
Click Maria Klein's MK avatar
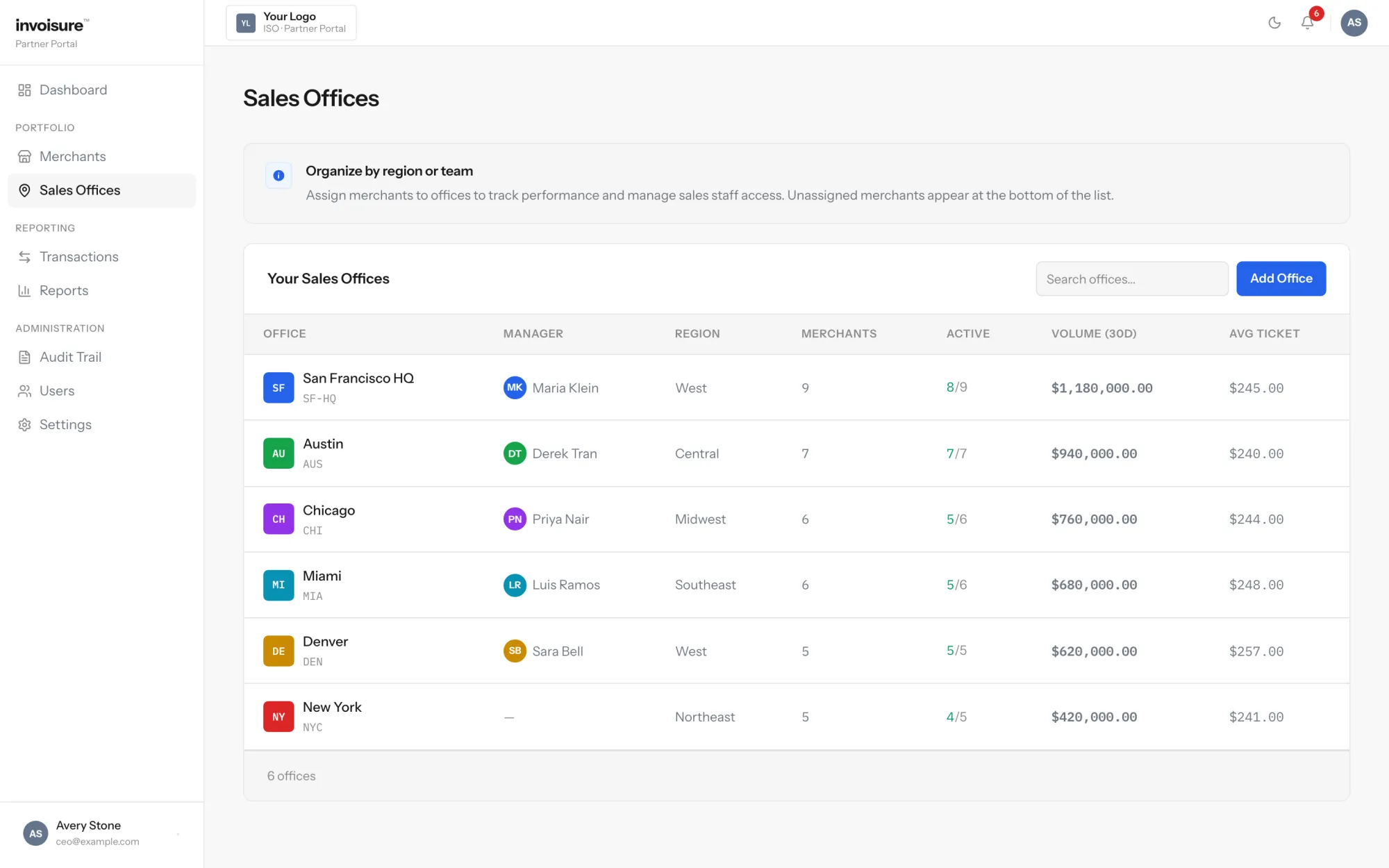click(515, 387)
